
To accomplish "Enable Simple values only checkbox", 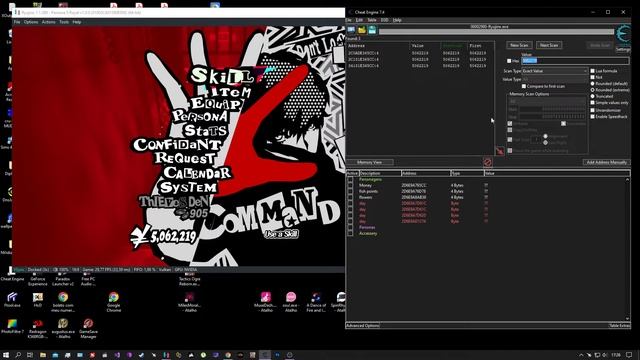I will [x=593, y=102].
